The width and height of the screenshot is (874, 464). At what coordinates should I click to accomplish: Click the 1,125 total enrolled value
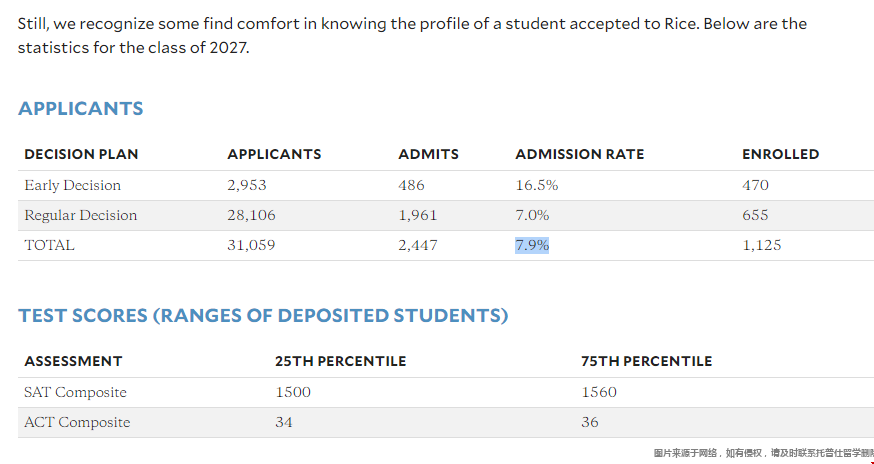[761, 245]
